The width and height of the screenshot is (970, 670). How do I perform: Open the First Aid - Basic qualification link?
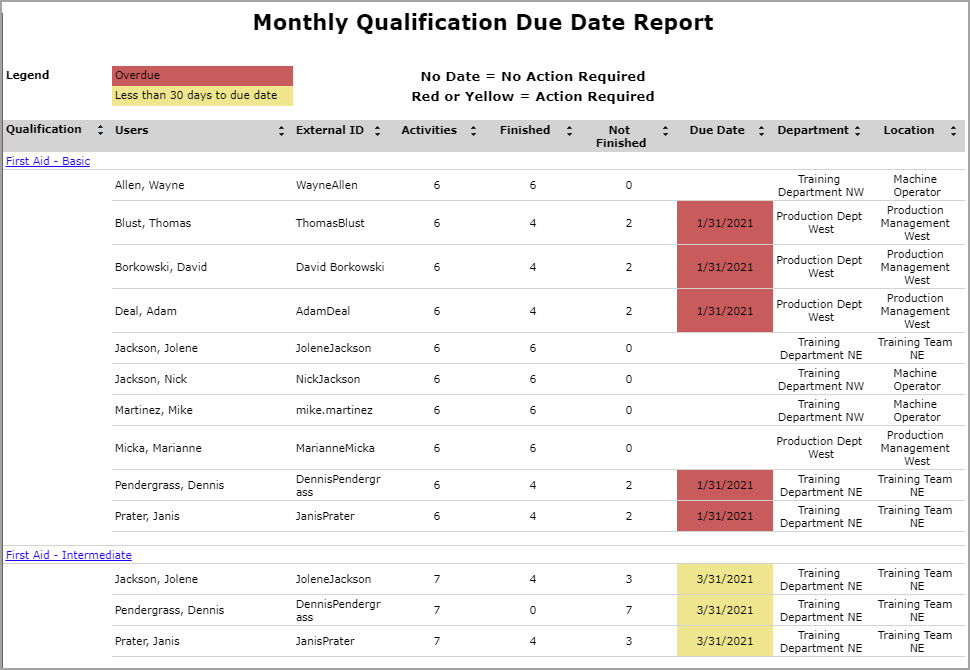[47, 160]
